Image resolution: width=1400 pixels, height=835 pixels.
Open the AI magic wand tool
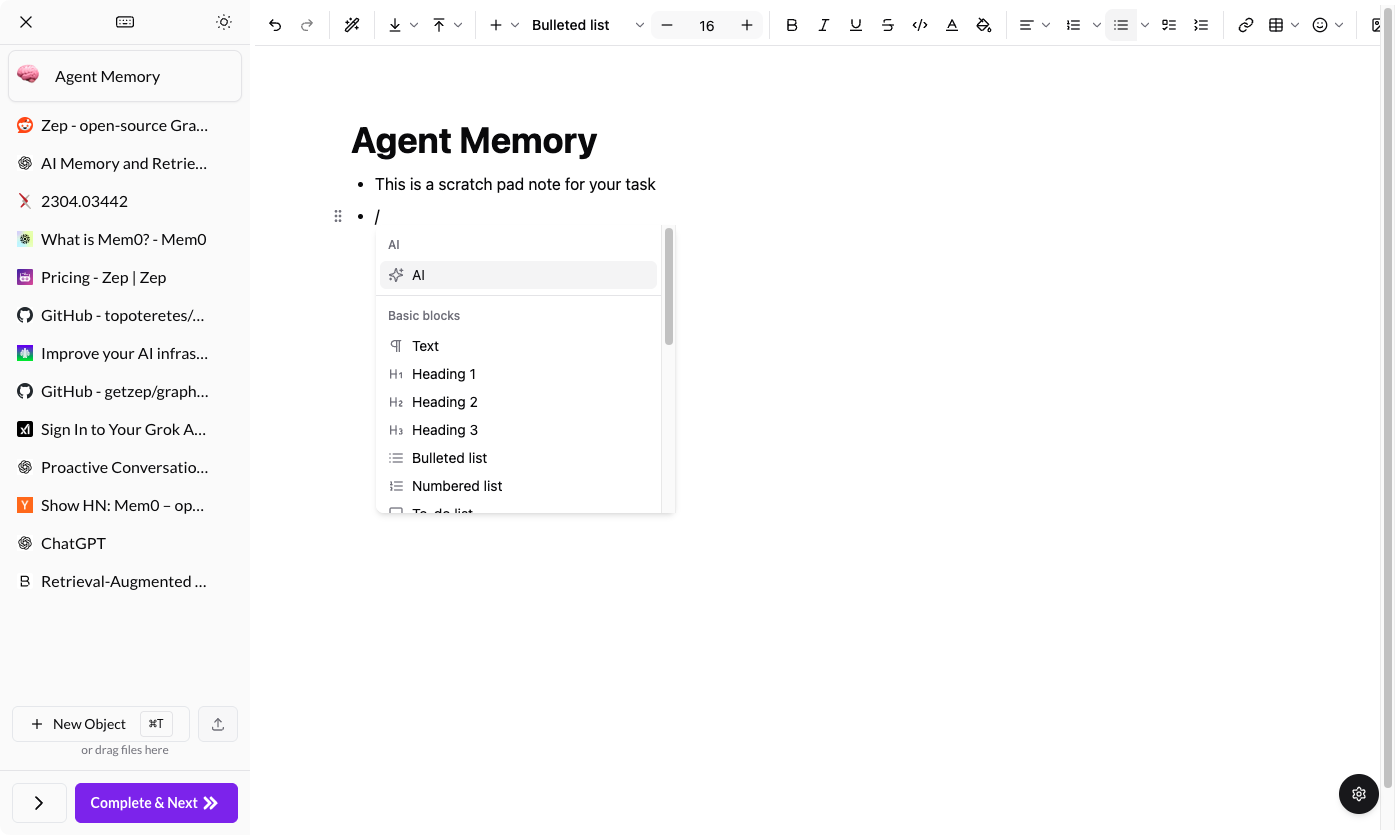(x=352, y=25)
